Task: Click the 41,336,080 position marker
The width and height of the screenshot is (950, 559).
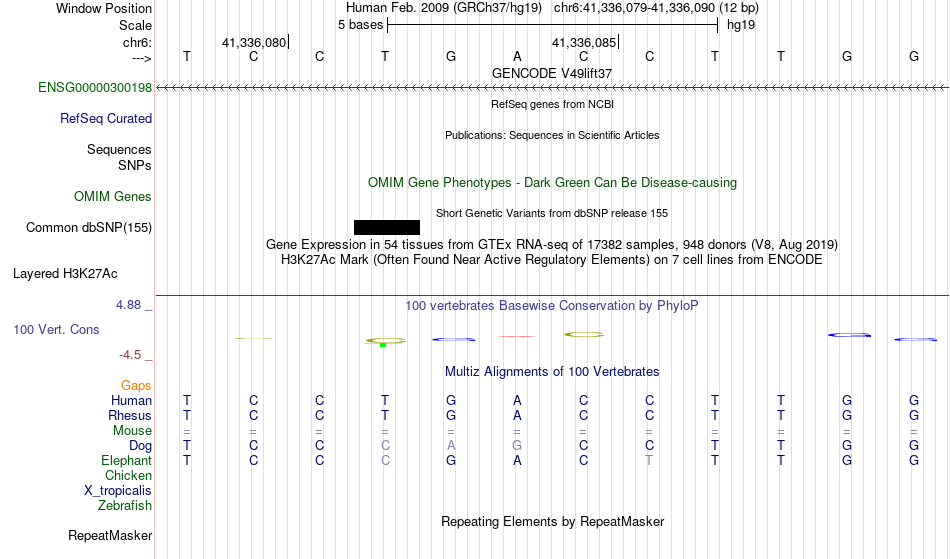Action: tap(255, 42)
